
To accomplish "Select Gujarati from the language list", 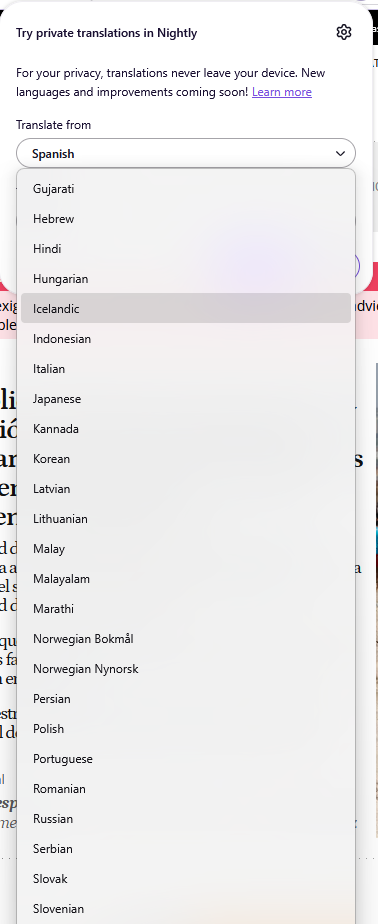I will [x=186, y=189].
